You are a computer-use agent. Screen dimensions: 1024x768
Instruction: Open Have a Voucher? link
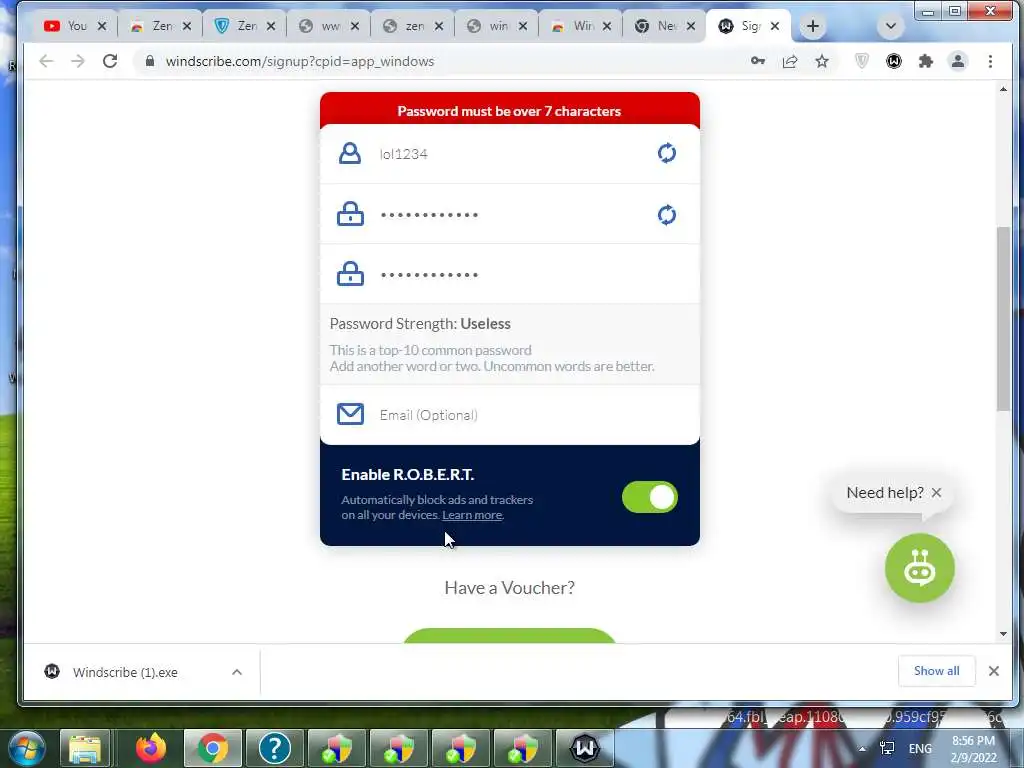tap(509, 588)
